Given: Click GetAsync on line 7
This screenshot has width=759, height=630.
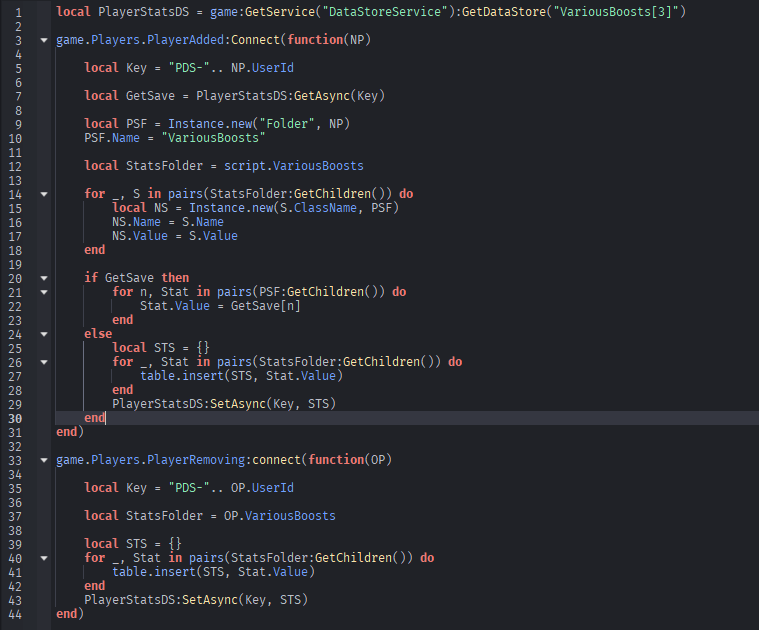Looking at the screenshot, I should click(322, 96).
